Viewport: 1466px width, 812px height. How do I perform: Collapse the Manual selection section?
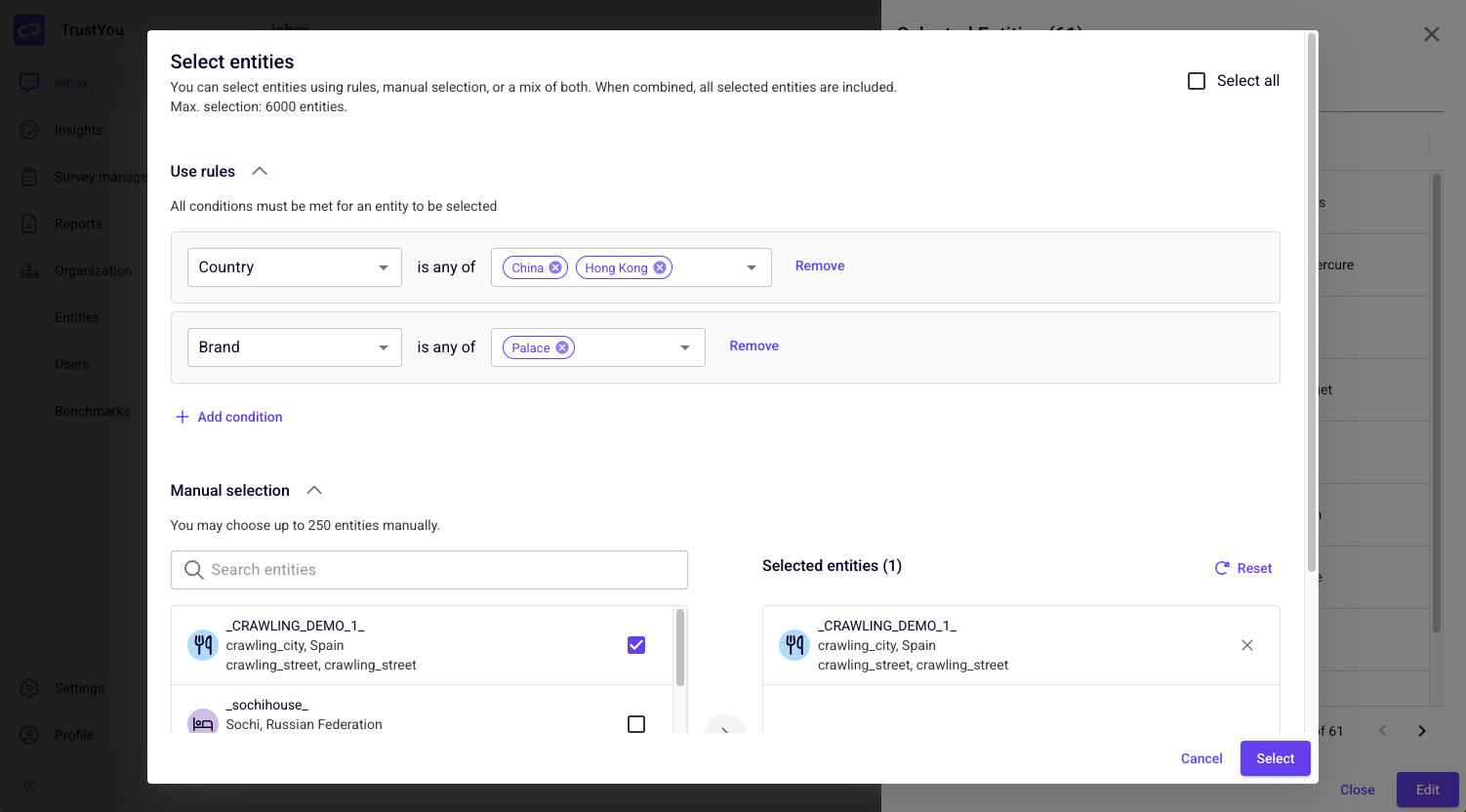click(314, 490)
